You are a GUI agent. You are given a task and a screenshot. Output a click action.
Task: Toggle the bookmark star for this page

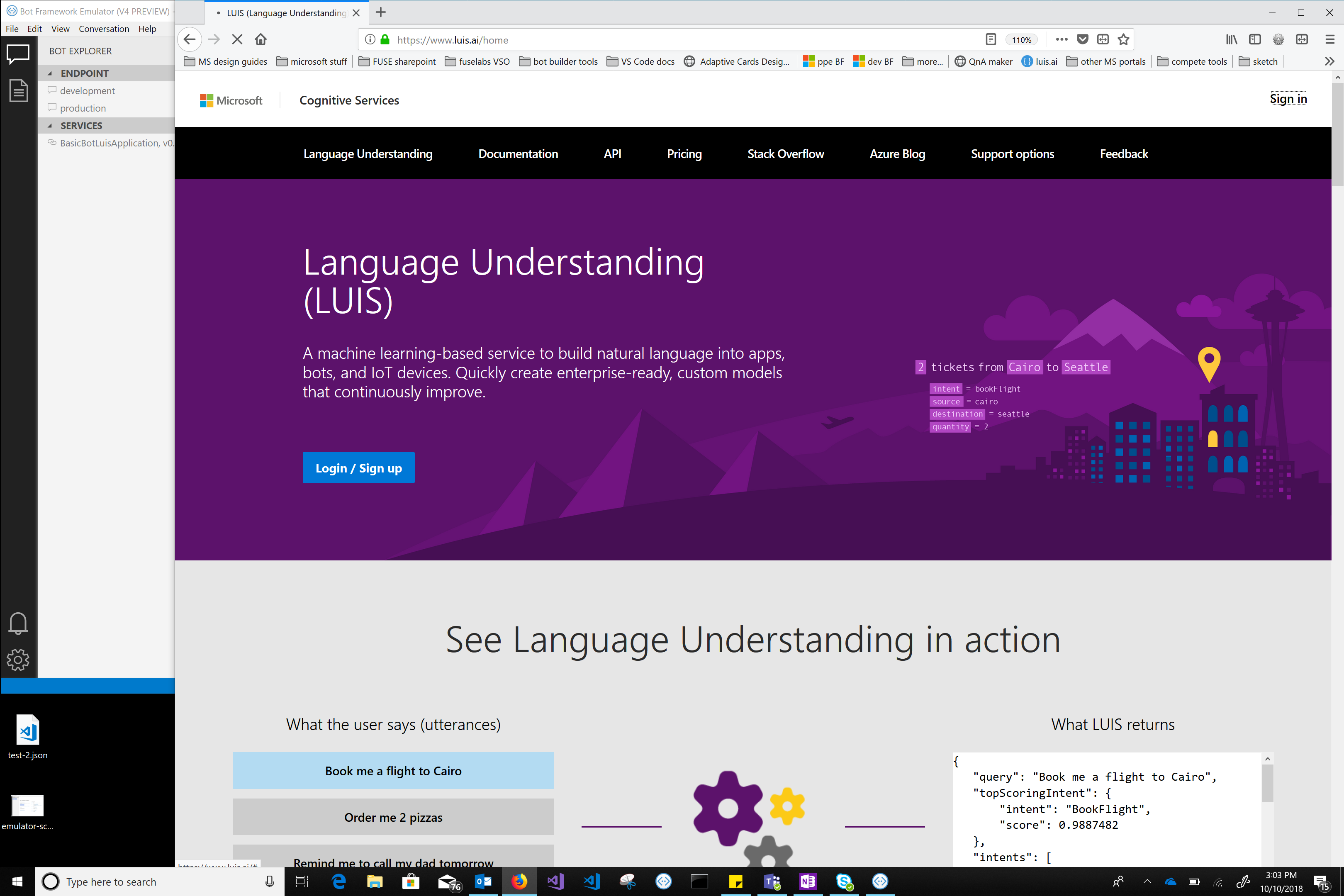coord(1123,39)
